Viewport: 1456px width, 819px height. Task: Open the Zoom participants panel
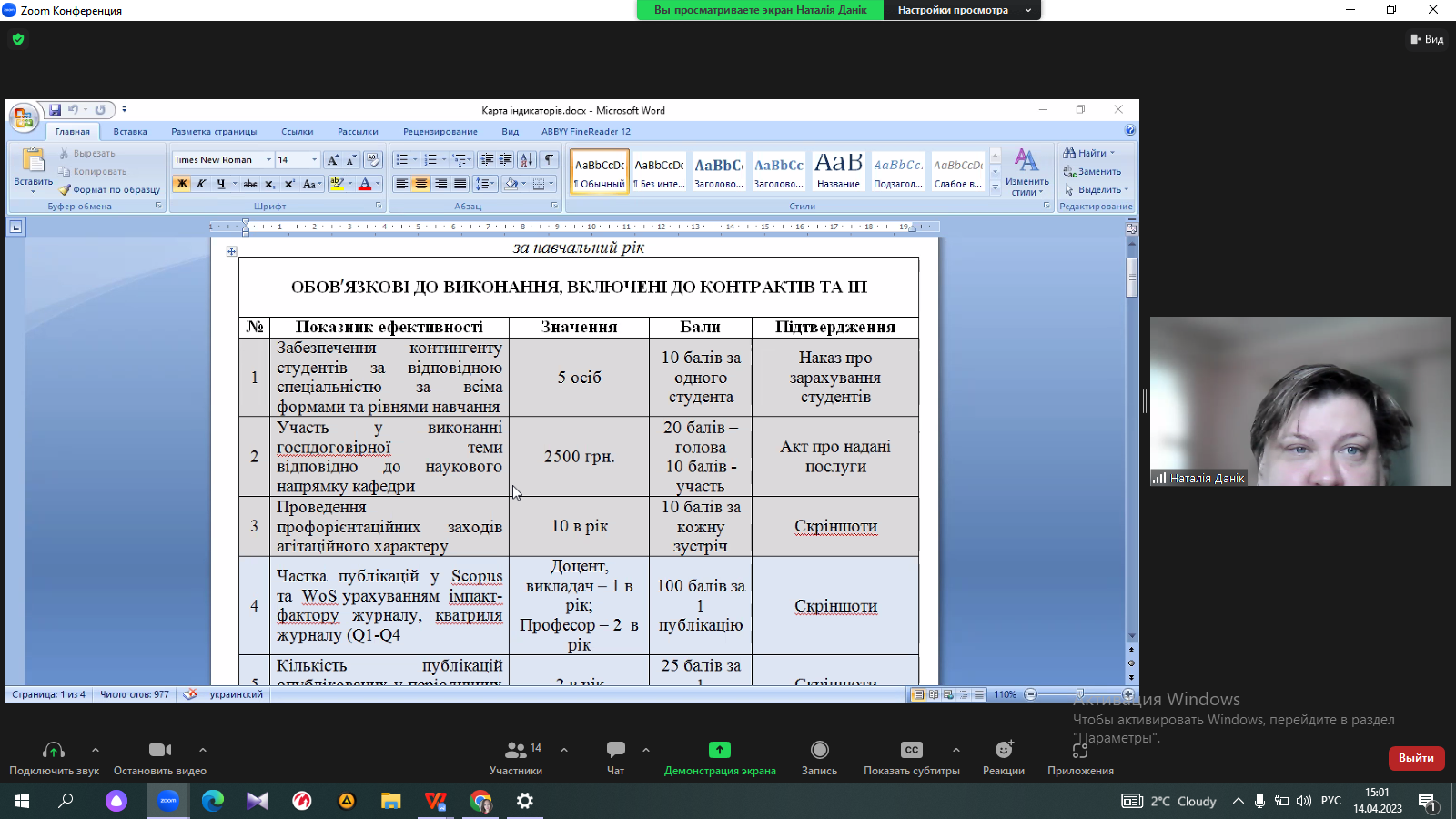tap(516, 750)
